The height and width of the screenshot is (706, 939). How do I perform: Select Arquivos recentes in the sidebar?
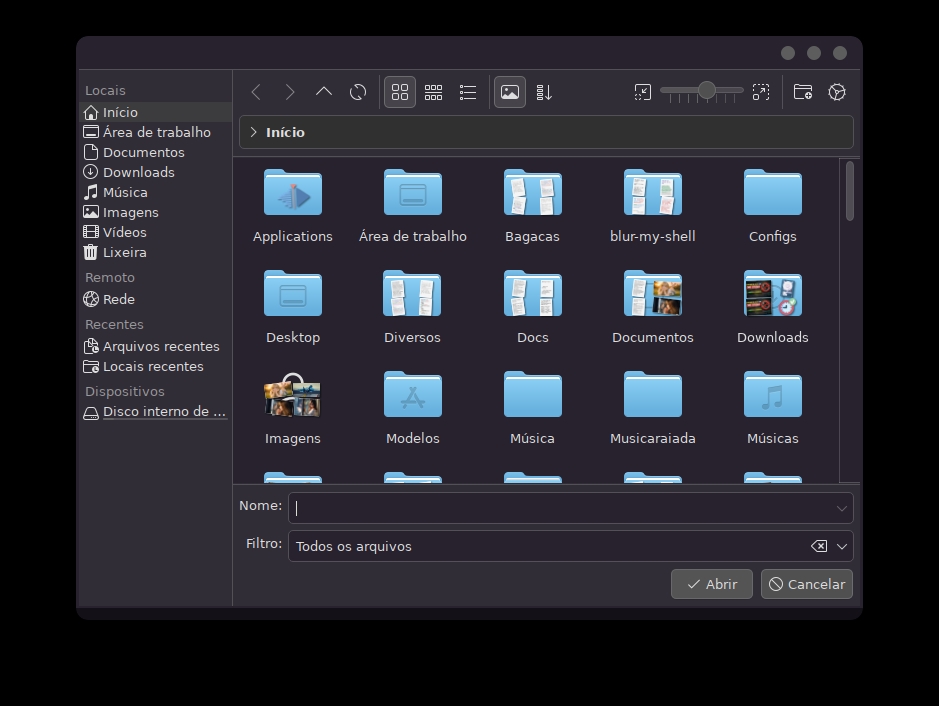160,346
